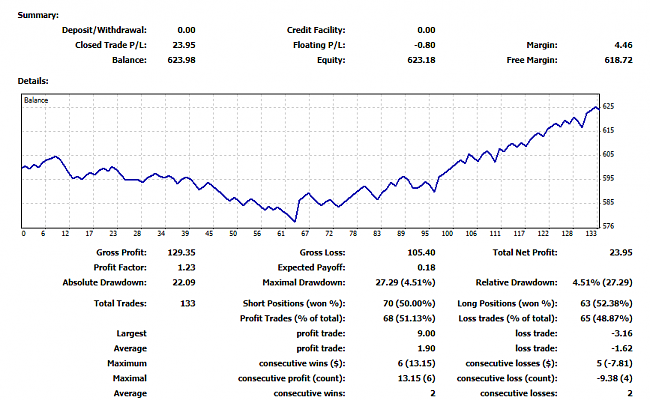The width and height of the screenshot is (650, 400).
Task: Select the "Closed Trade P/L:" label
Action: [111, 45]
